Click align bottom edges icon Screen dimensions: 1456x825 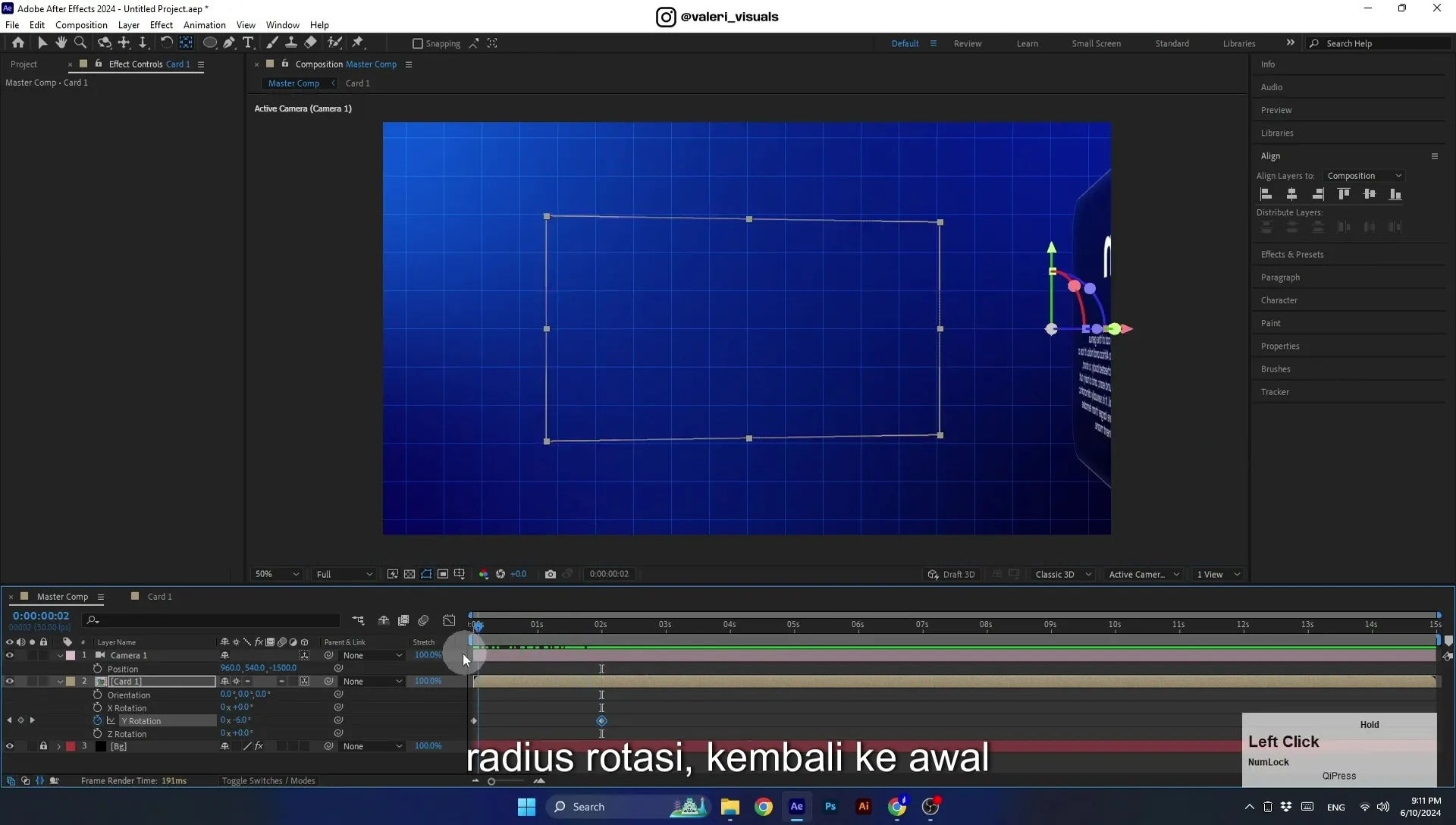[x=1395, y=194]
